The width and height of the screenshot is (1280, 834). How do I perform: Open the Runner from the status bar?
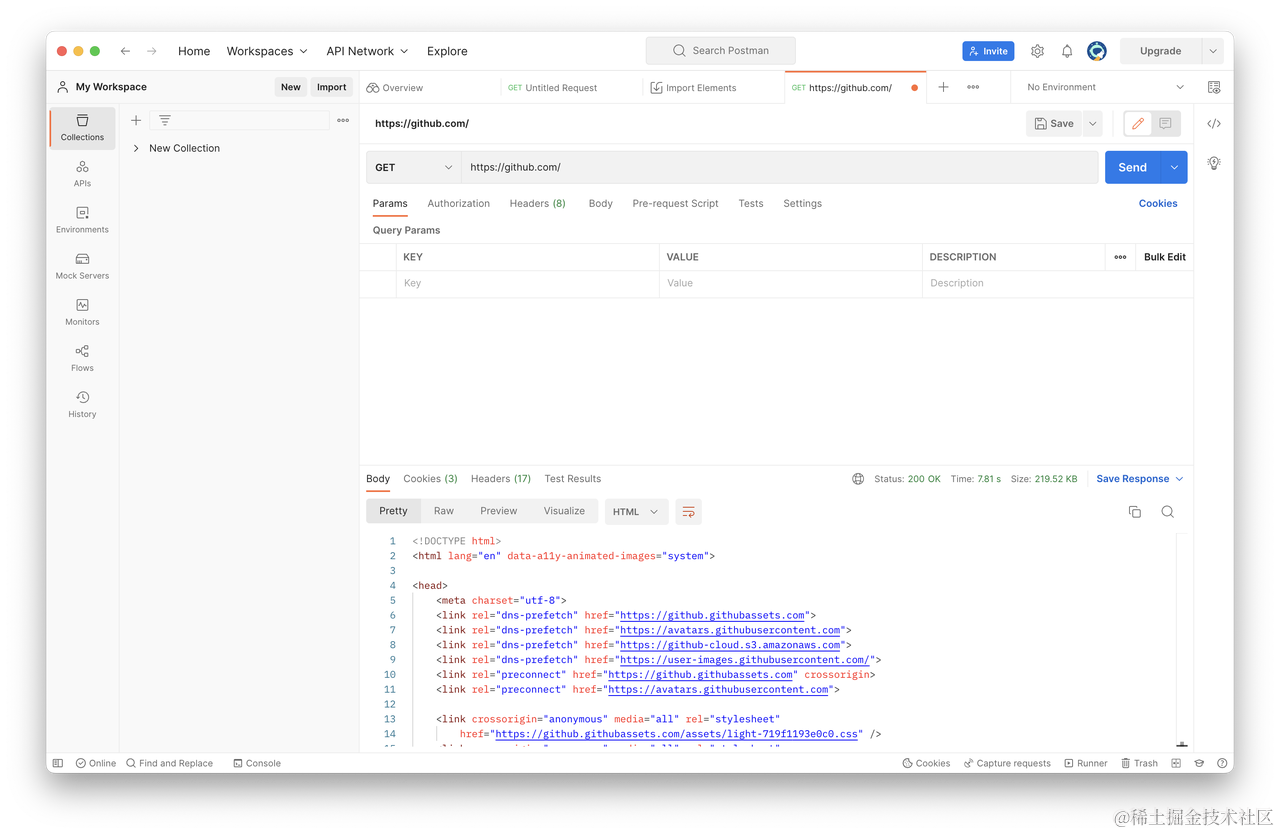point(1086,762)
